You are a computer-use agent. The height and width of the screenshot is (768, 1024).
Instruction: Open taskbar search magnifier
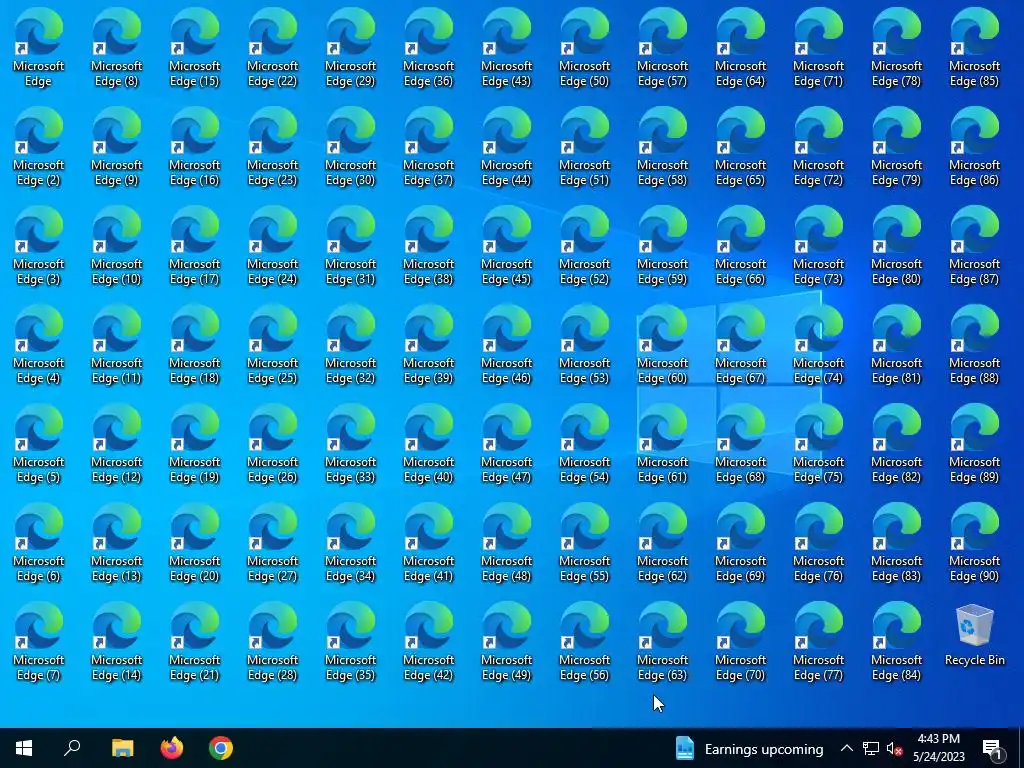point(72,748)
